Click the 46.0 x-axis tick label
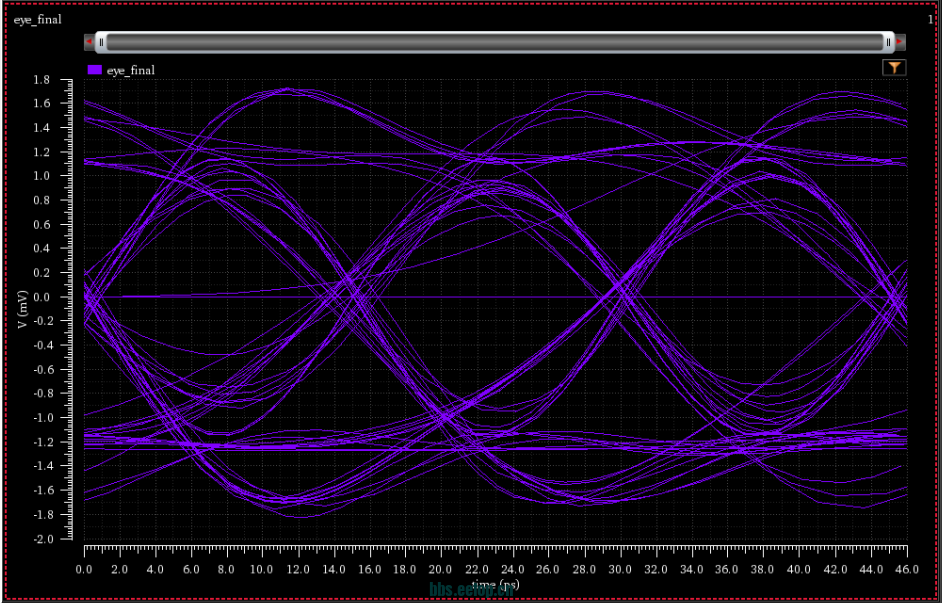 pyautogui.click(x=907, y=568)
